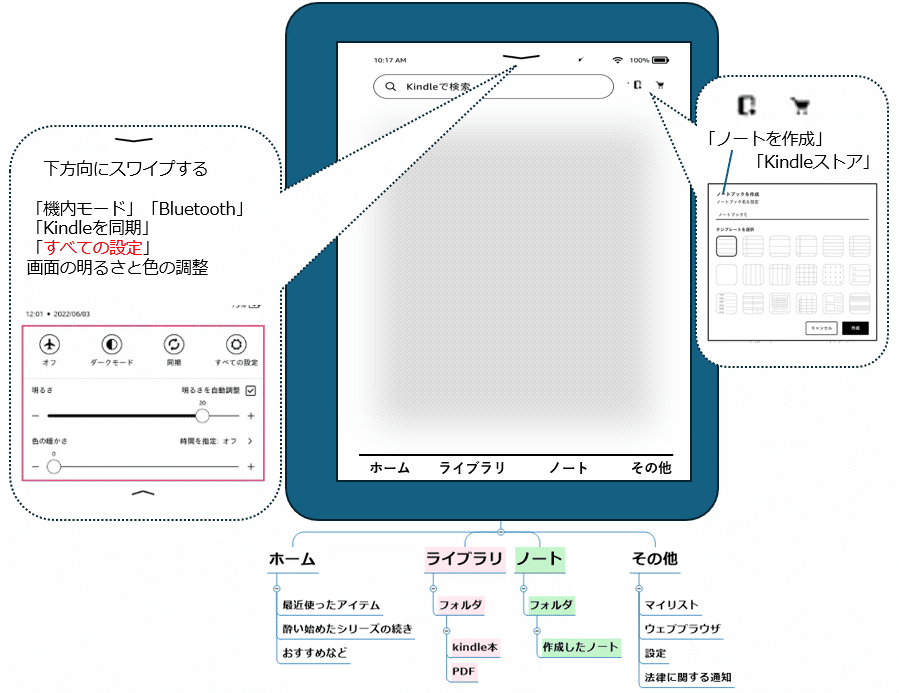Collapse the ノート branch circle in mind map

click(x=523, y=589)
